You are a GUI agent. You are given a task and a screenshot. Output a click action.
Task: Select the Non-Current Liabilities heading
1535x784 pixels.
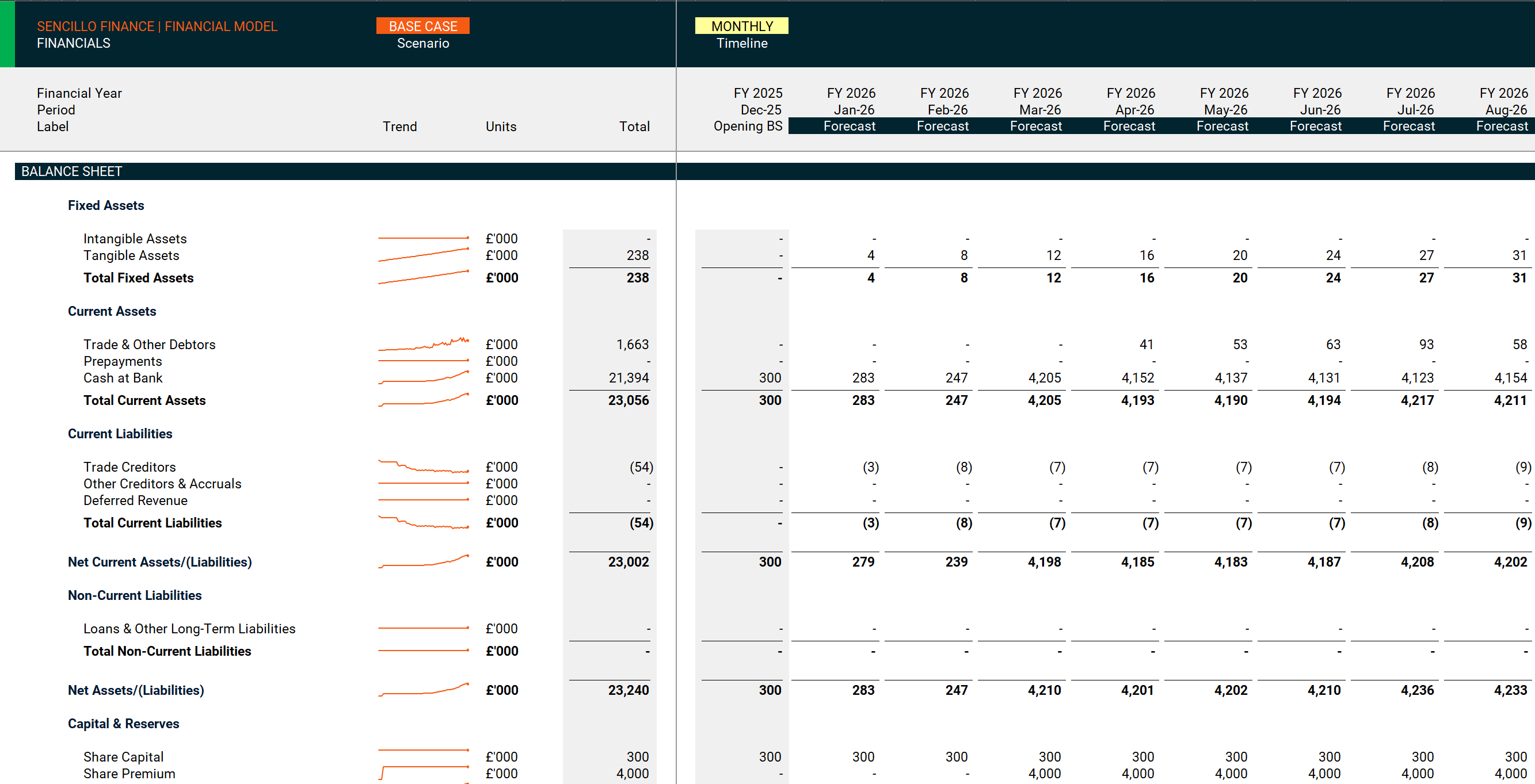click(x=135, y=596)
